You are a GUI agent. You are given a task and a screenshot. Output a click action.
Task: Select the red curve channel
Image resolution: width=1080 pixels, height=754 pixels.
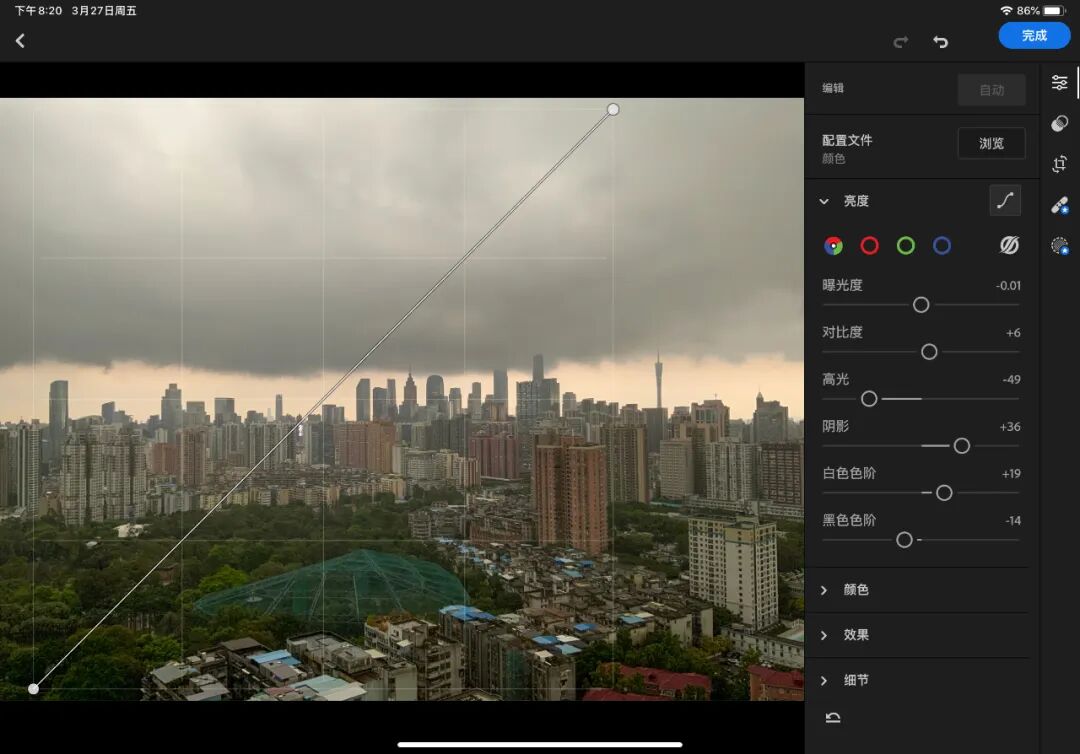pos(869,246)
